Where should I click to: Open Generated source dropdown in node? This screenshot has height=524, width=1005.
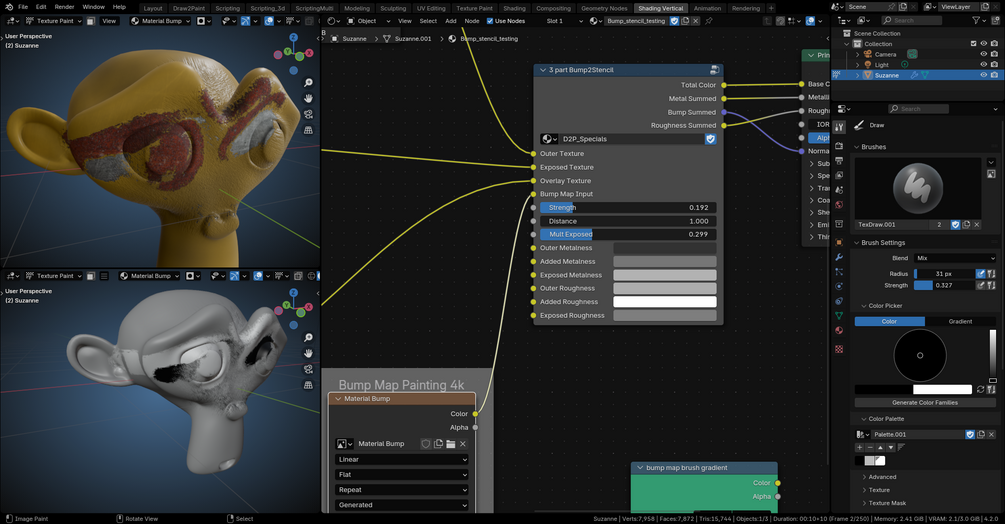402,505
